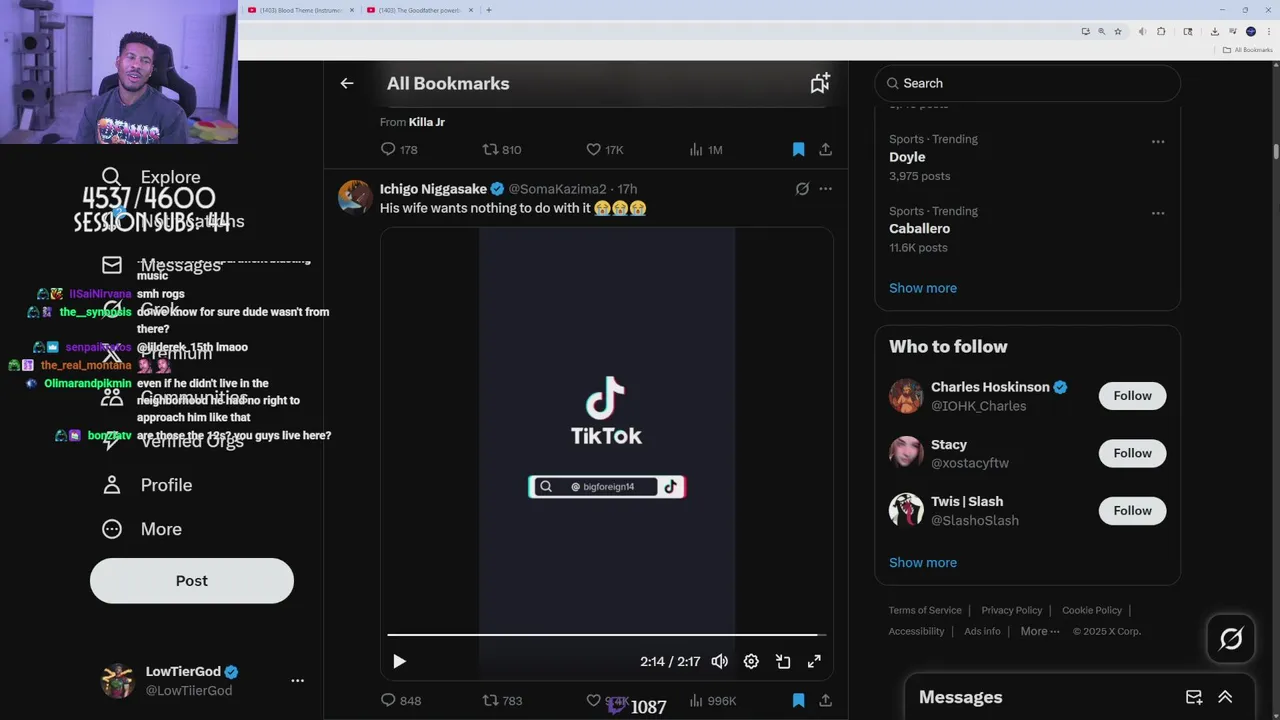Open the Doyle trending topic

click(x=906, y=157)
